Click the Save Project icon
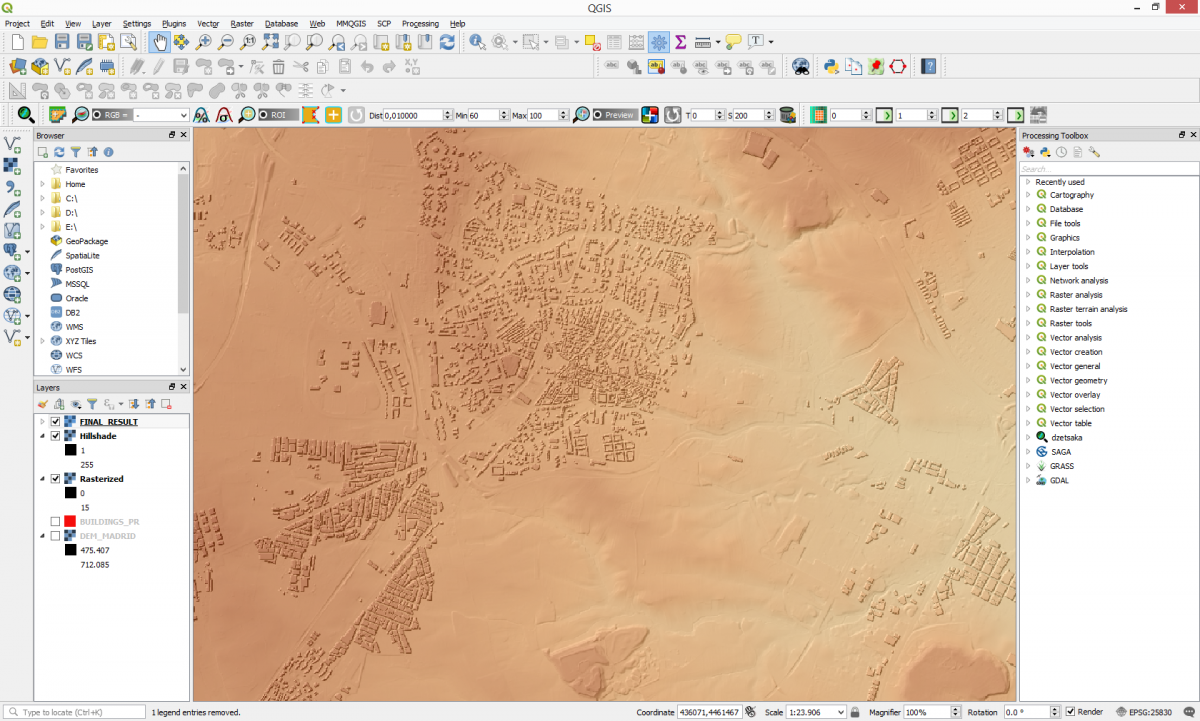1200x721 pixels. pyautogui.click(x=62, y=42)
